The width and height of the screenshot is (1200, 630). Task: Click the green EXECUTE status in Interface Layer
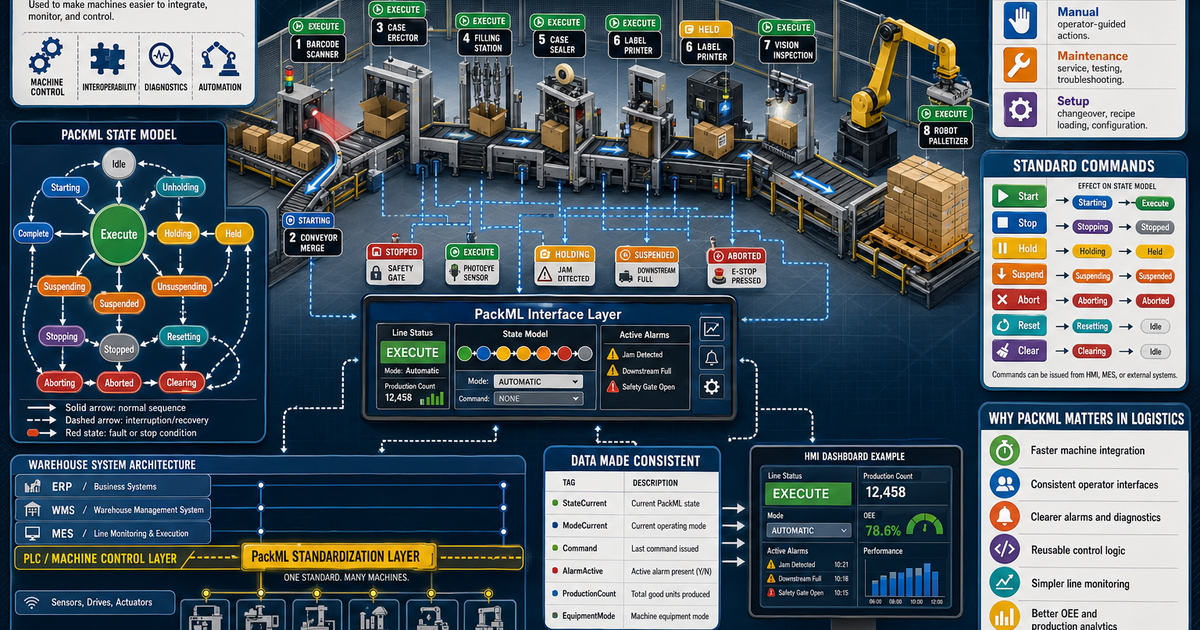[x=412, y=352]
